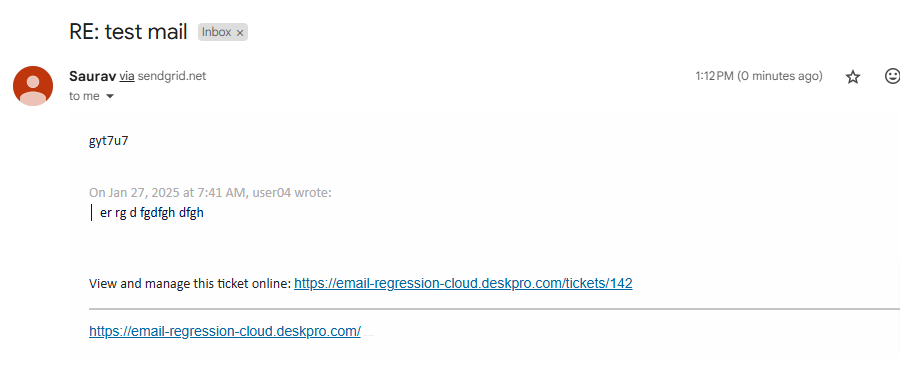Click the vertical quote bar beside quoted text
Screen dimensions: 900x371
click(92, 213)
